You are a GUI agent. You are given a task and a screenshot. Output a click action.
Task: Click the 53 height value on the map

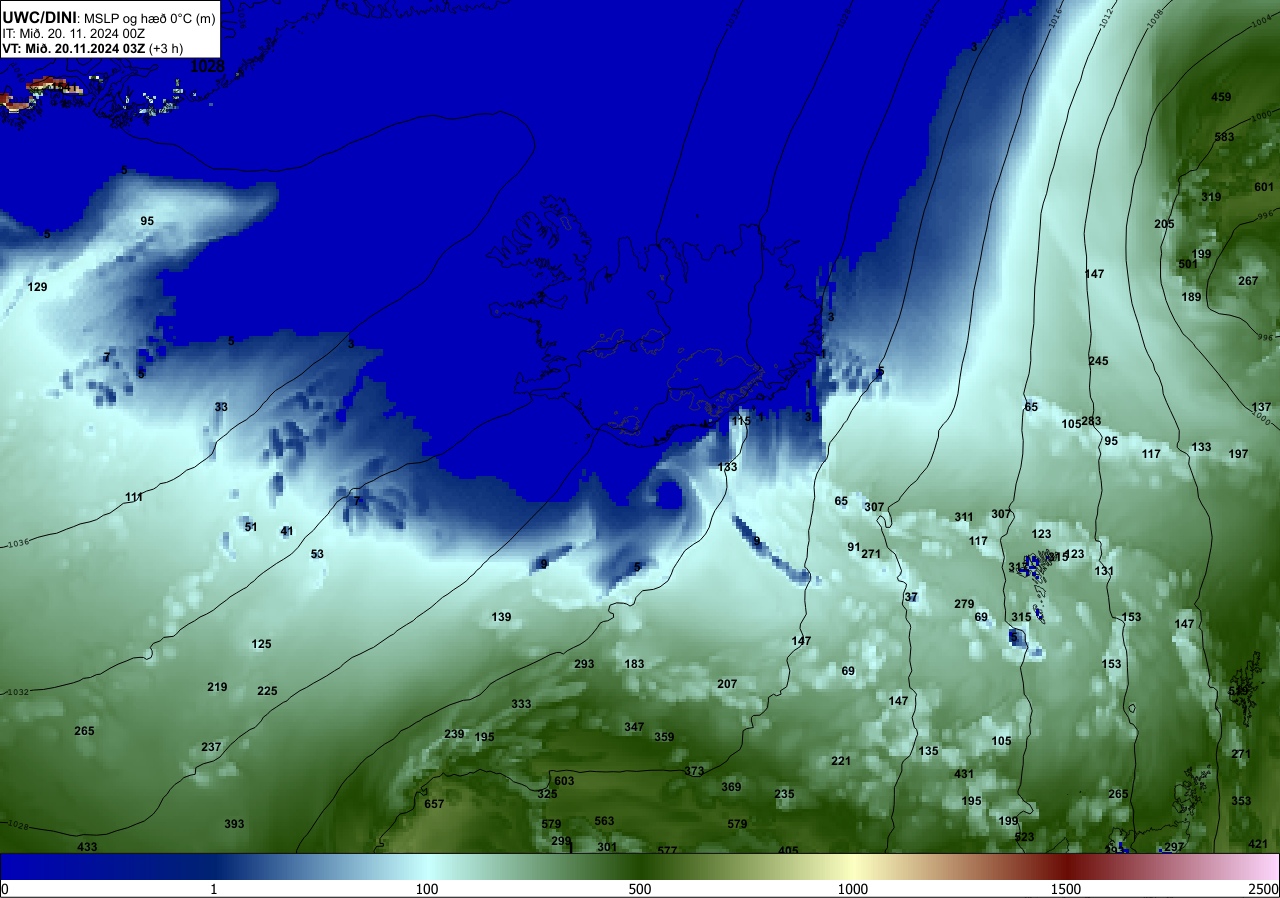point(317,554)
